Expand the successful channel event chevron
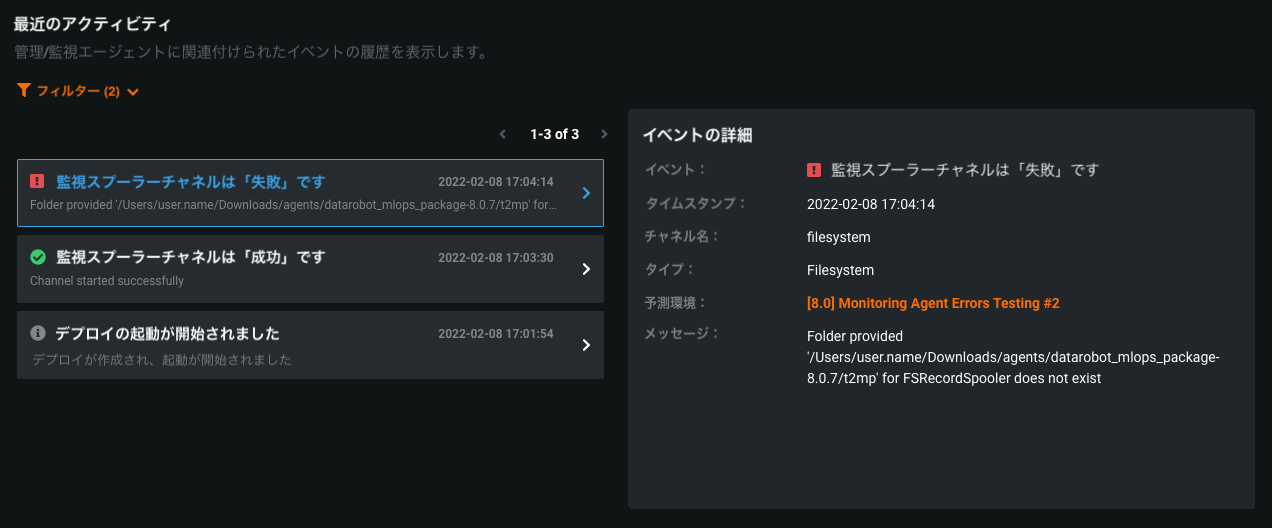 click(x=586, y=269)
